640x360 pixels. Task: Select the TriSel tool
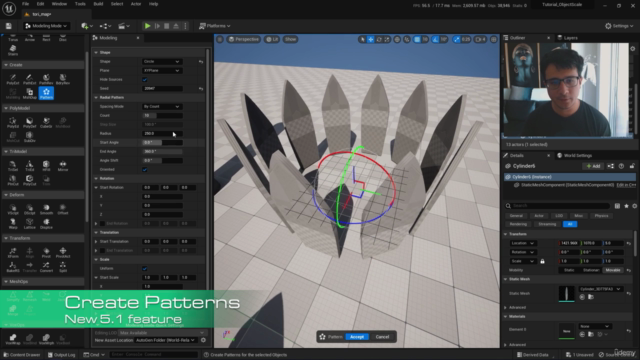pos(13,166)
